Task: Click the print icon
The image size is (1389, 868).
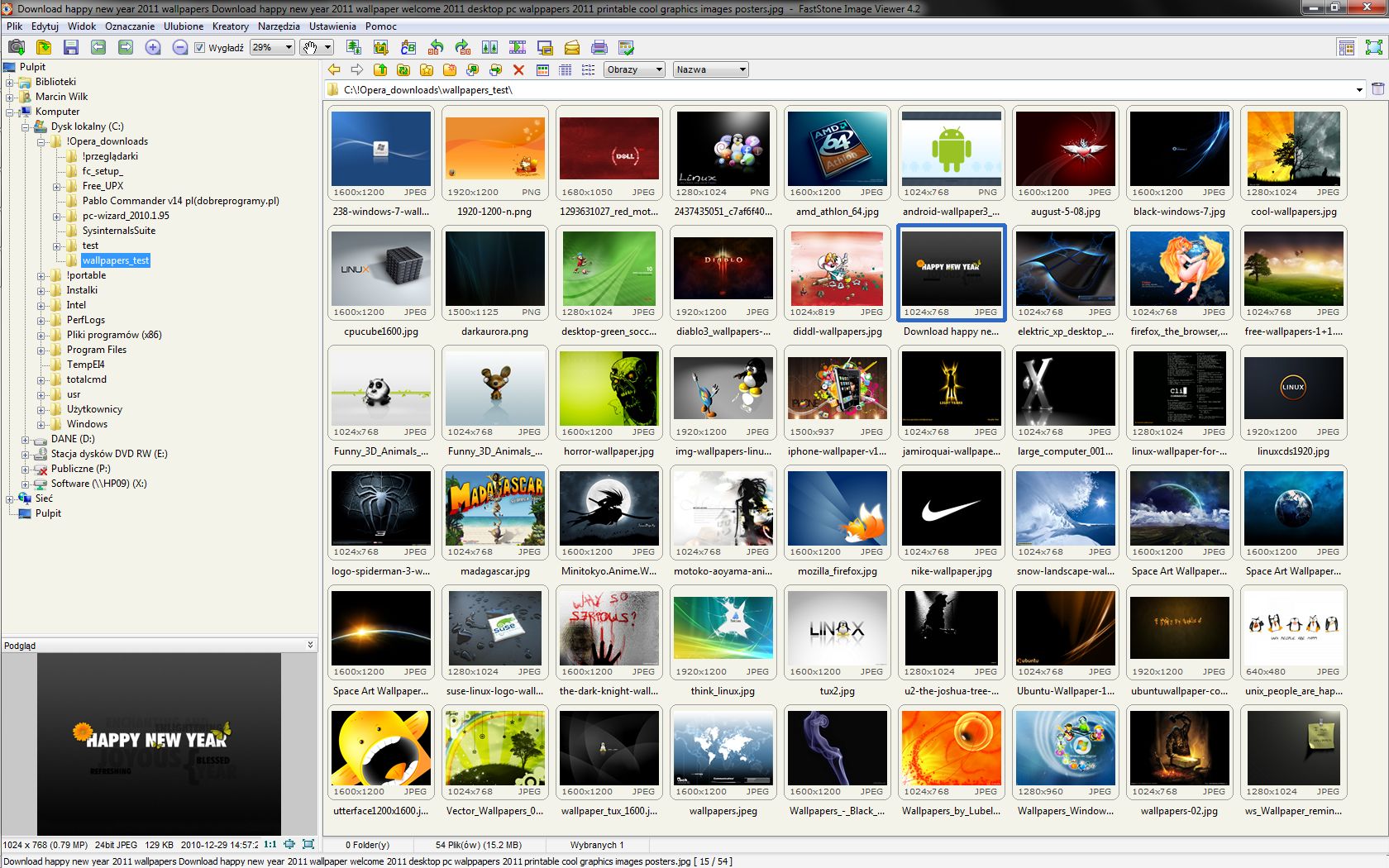Action: tap(599, 48)
